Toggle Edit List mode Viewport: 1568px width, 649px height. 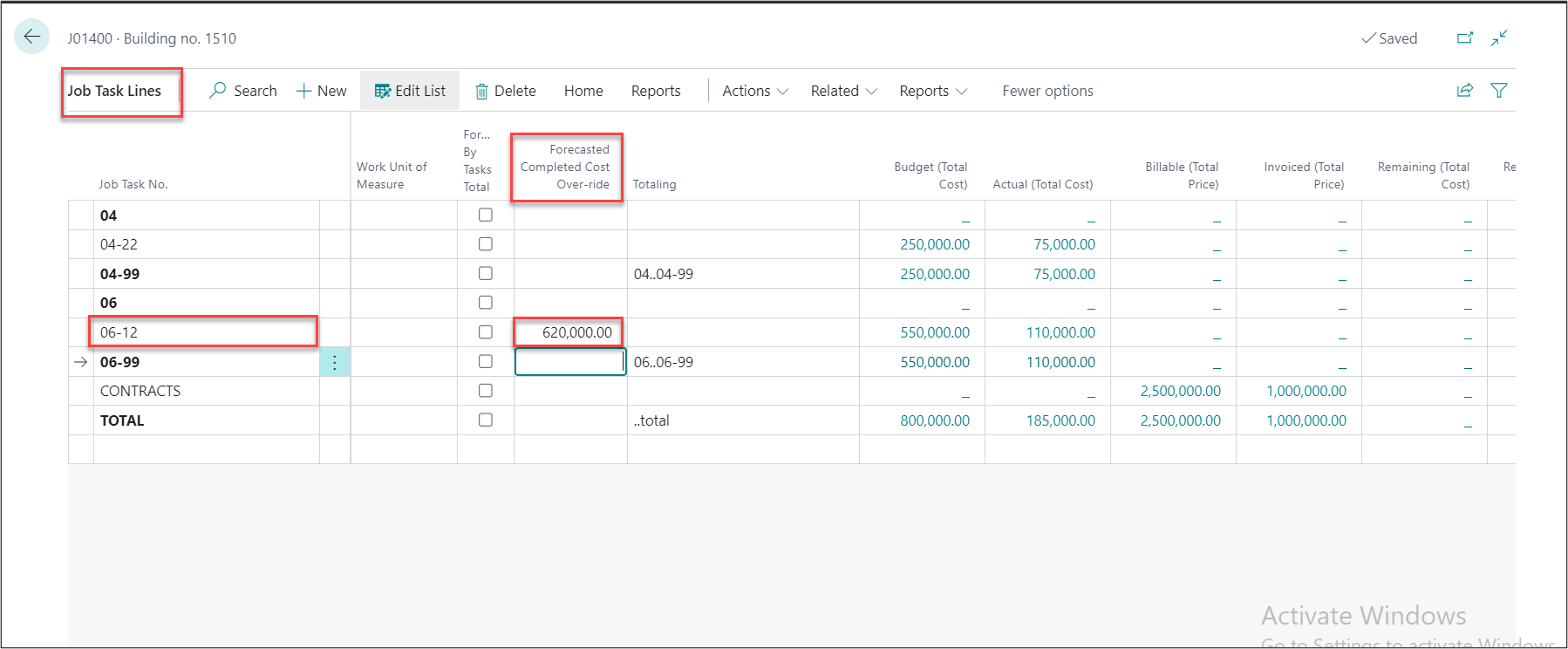coord(410,91)
